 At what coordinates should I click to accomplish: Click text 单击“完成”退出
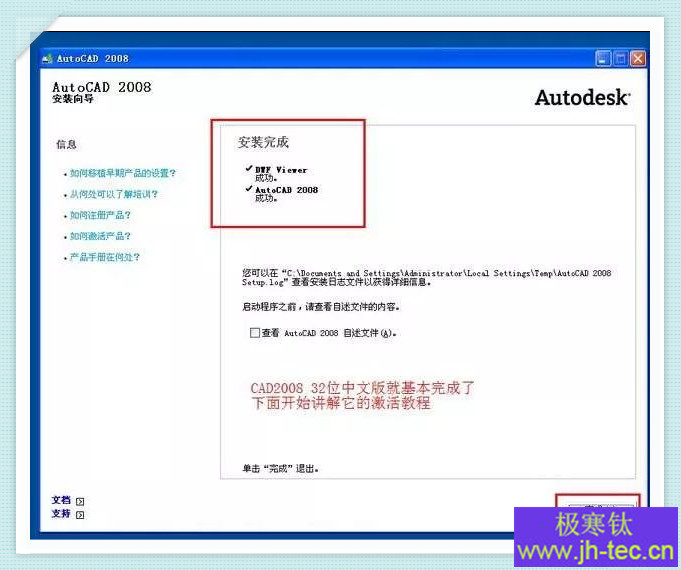(281, 468)
